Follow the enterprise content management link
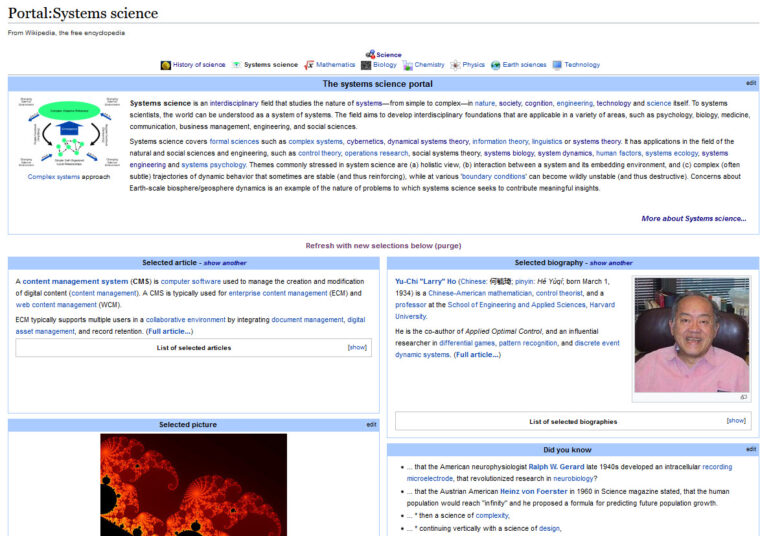 click(278, 293)
